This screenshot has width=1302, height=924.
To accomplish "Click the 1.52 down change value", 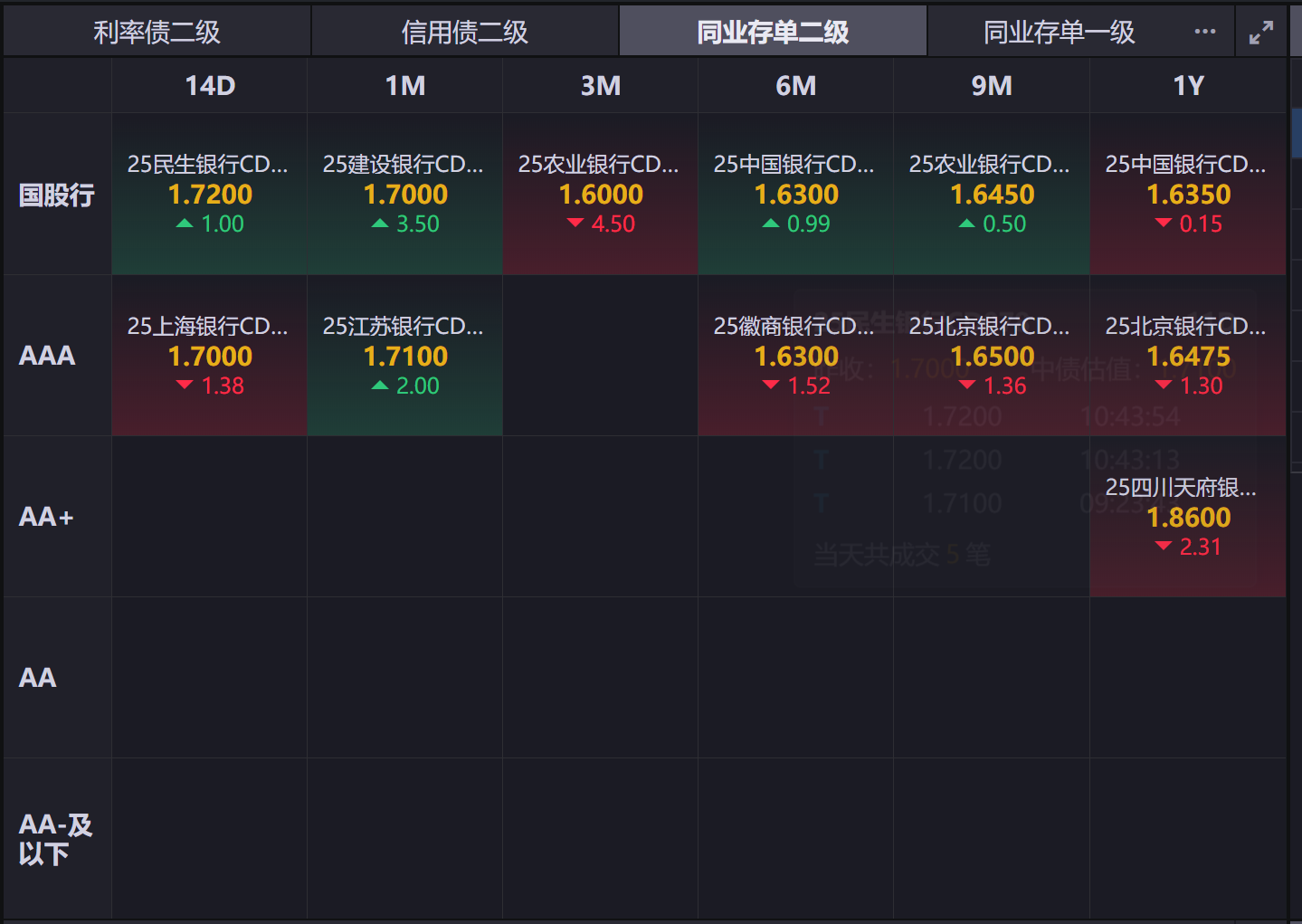I will pyautogui.click(x=809, y=386).
